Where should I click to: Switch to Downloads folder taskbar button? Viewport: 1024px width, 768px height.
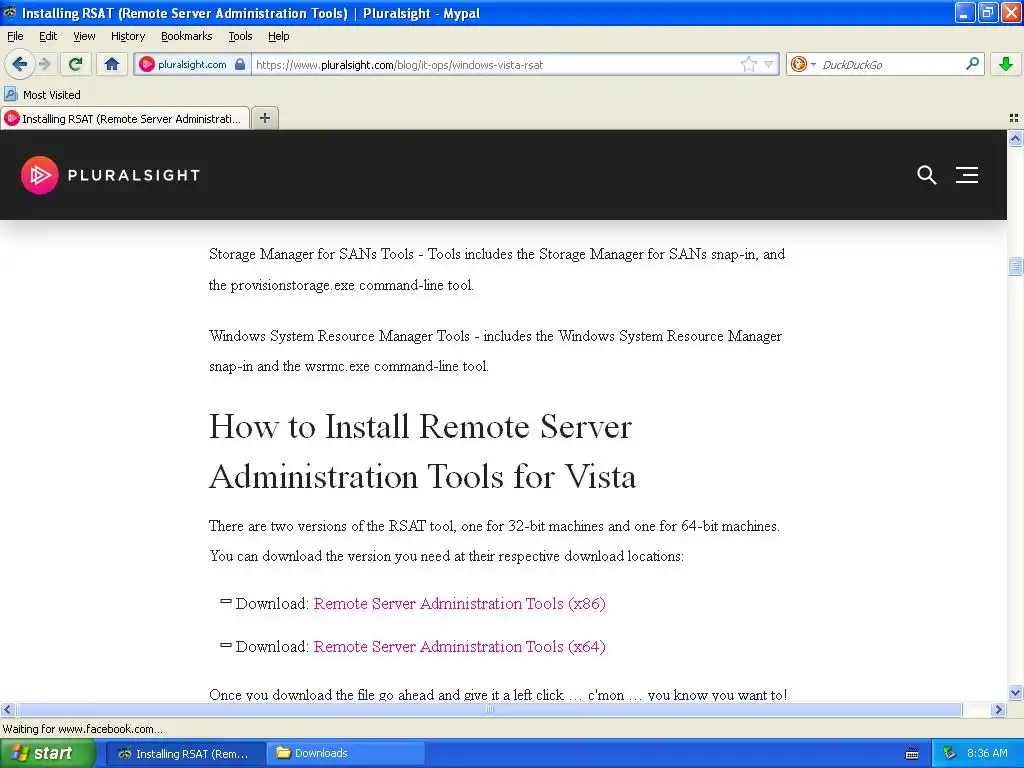click(345, 753)
